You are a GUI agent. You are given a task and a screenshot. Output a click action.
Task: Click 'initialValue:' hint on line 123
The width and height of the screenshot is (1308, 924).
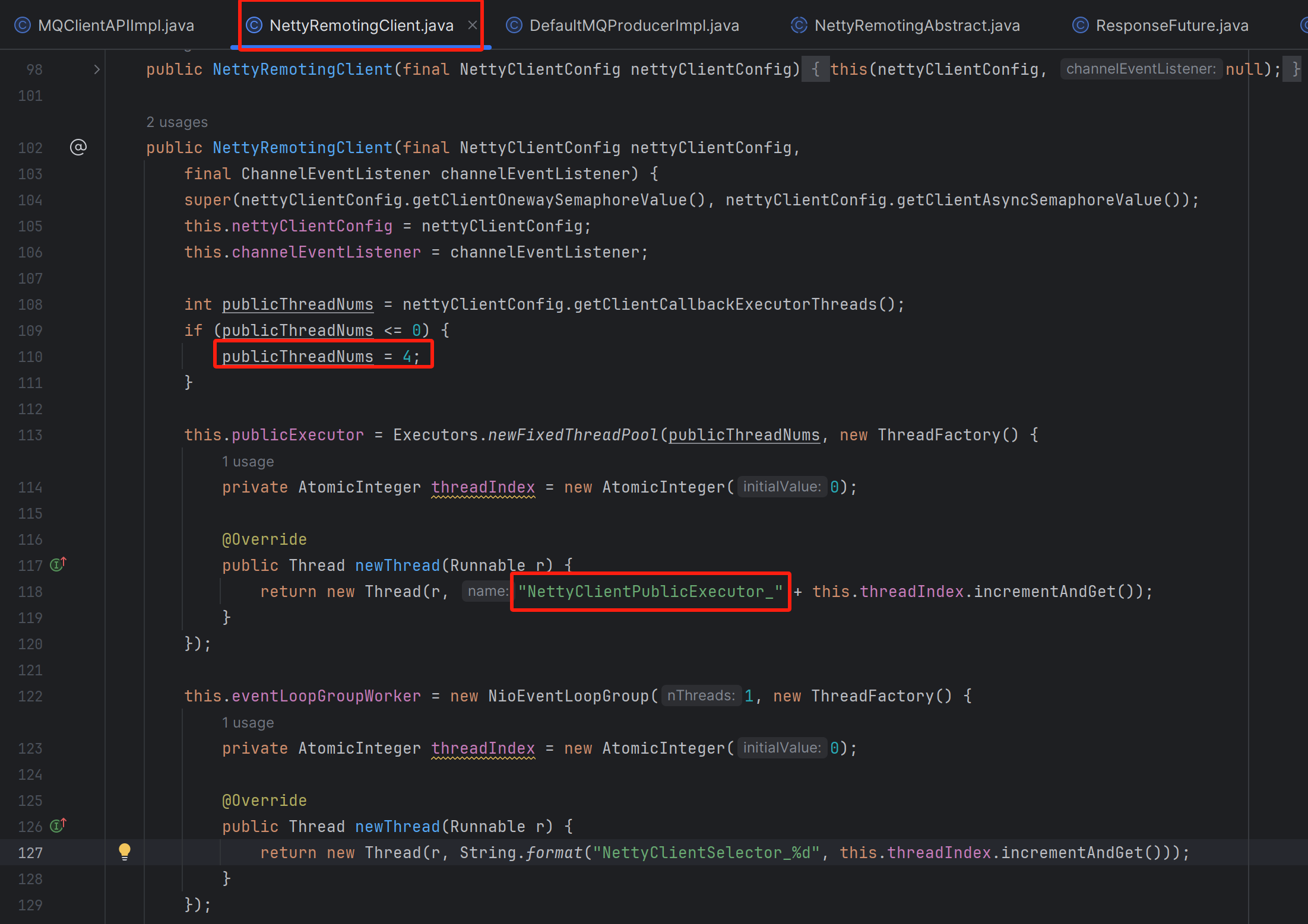pos(782,748)
